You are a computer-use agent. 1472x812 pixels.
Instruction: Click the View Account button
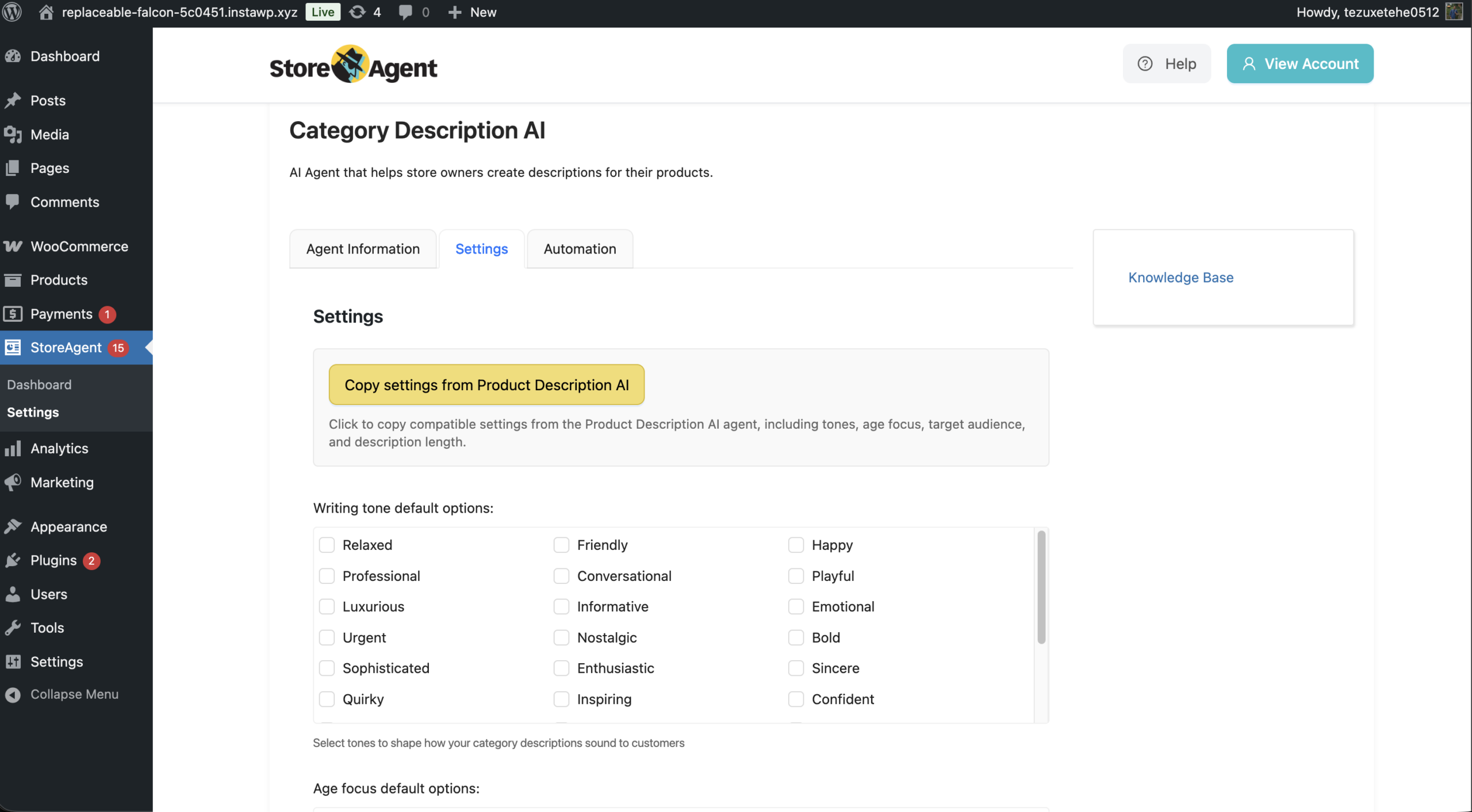[x=1299, y=64]
